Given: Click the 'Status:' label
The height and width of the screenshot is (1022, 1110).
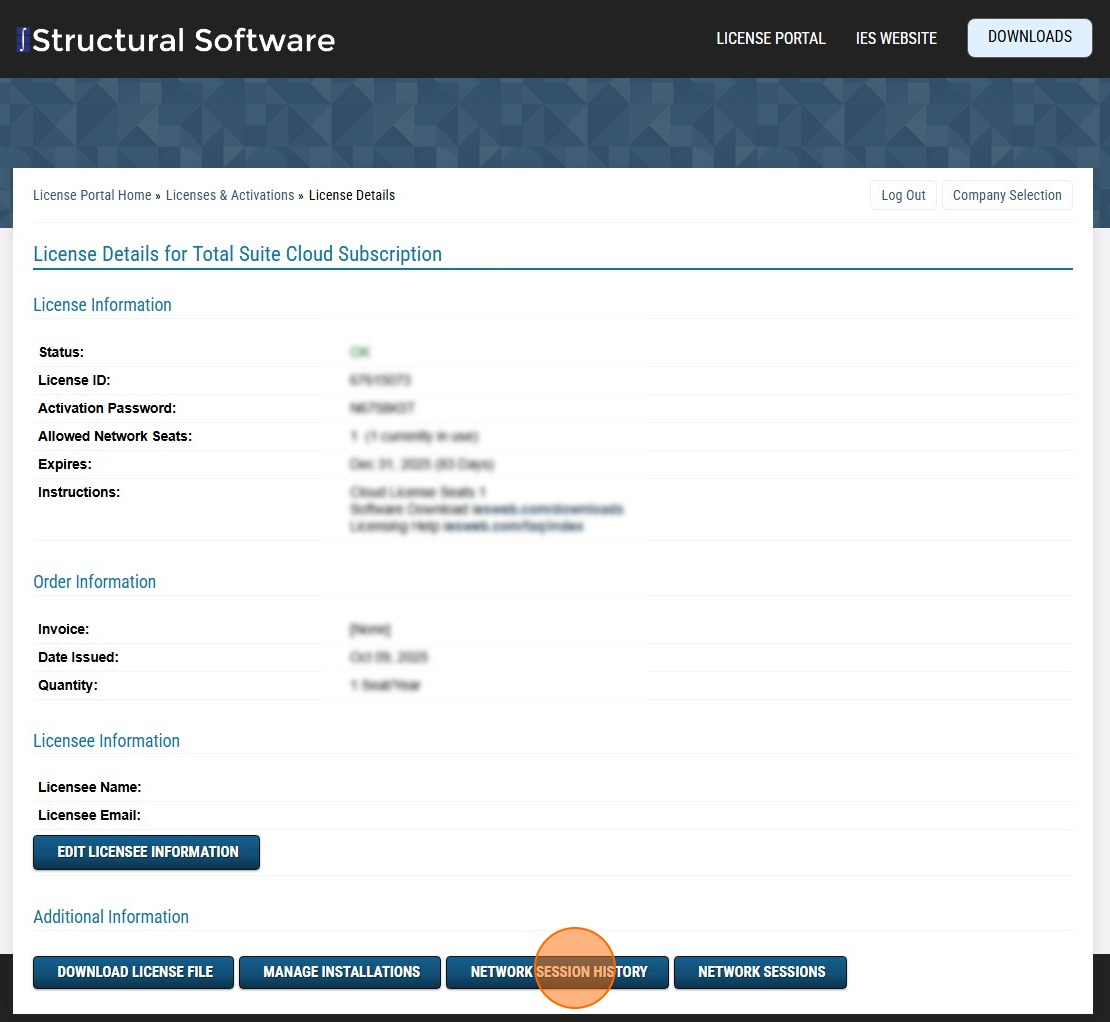Looking at the screenshot, I should pyautogui.click(x=61, y=352).
